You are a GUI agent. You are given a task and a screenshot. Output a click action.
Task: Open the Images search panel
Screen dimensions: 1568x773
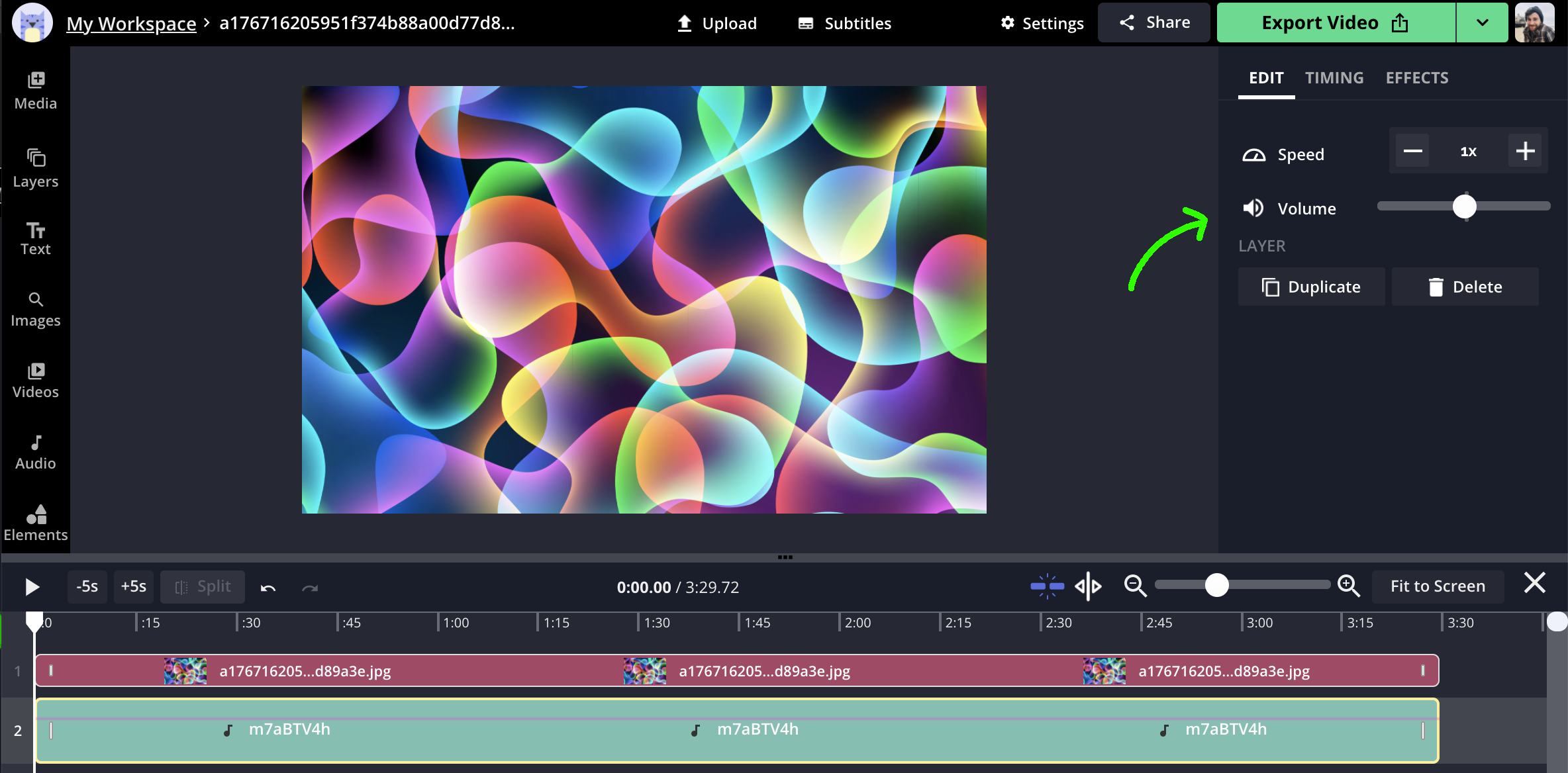click(x=35, y=309)
